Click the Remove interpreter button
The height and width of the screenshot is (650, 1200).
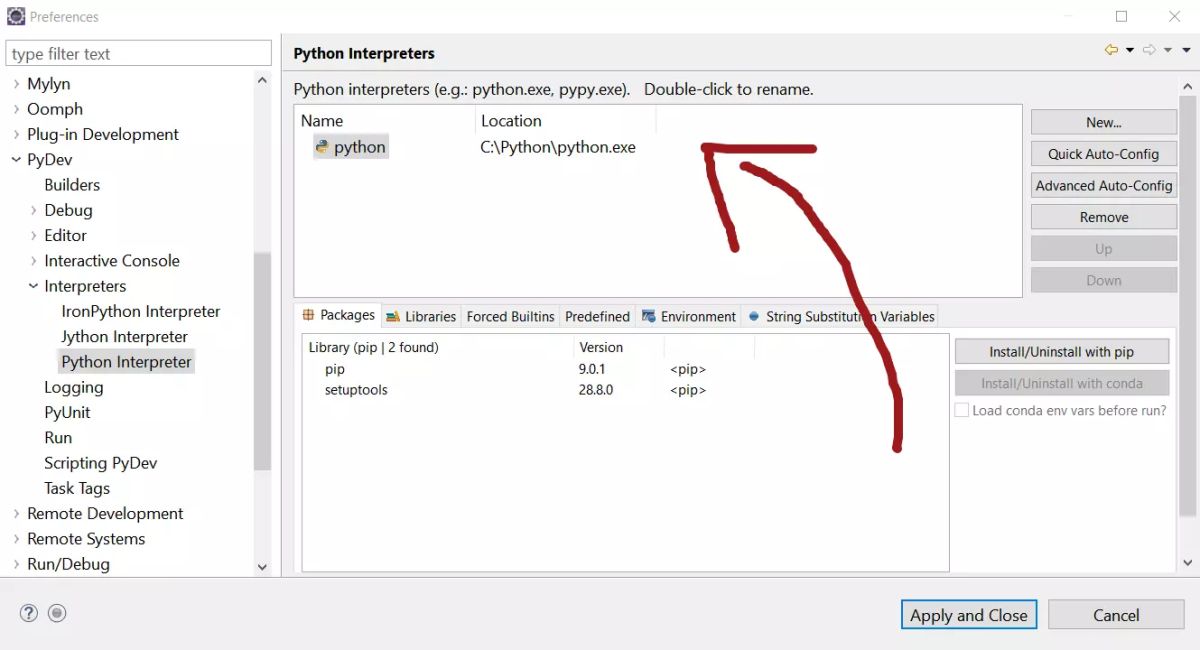pyautogui.click(x=1103, y=217)
